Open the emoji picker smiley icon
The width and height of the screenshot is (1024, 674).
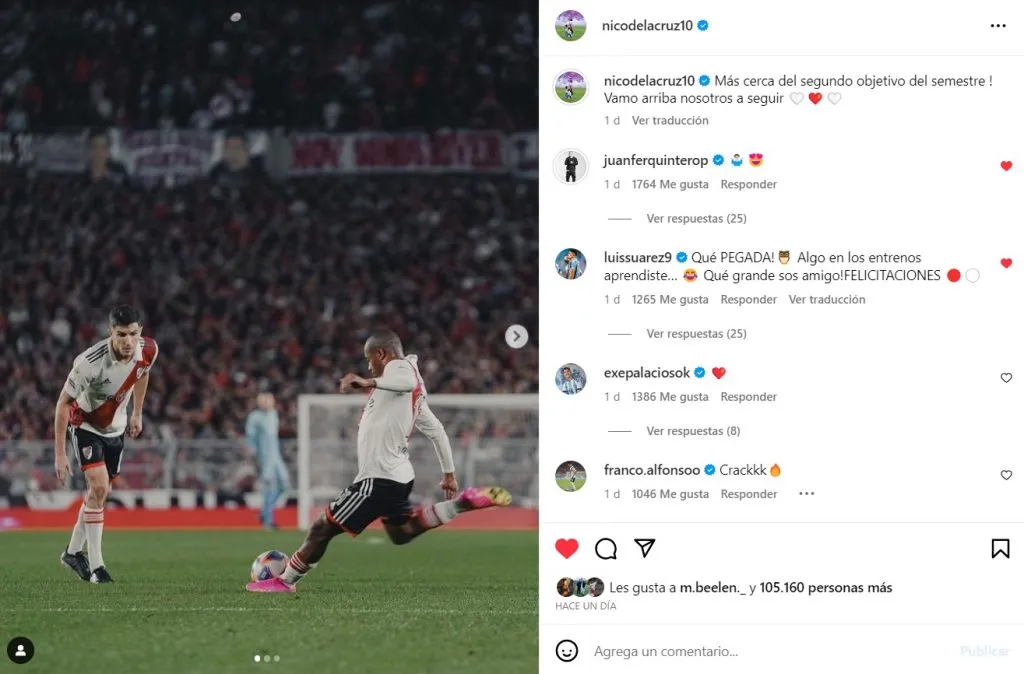point(566,650)
